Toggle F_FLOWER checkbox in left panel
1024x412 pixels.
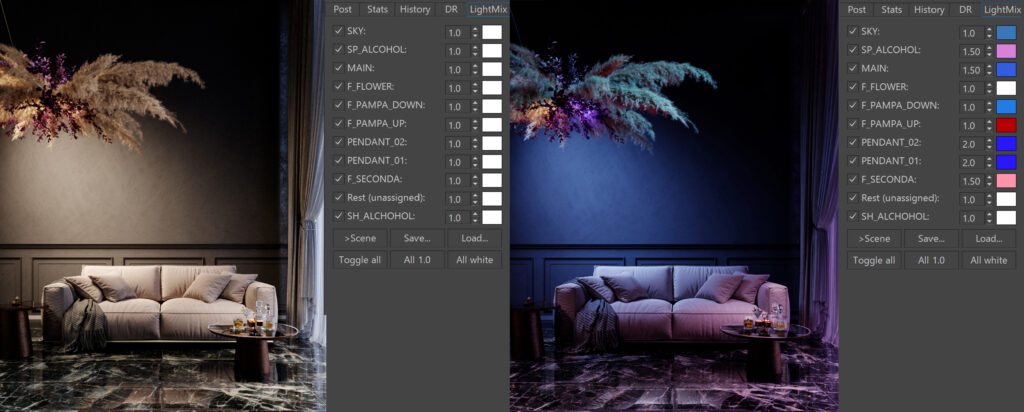tap(338, 86)
